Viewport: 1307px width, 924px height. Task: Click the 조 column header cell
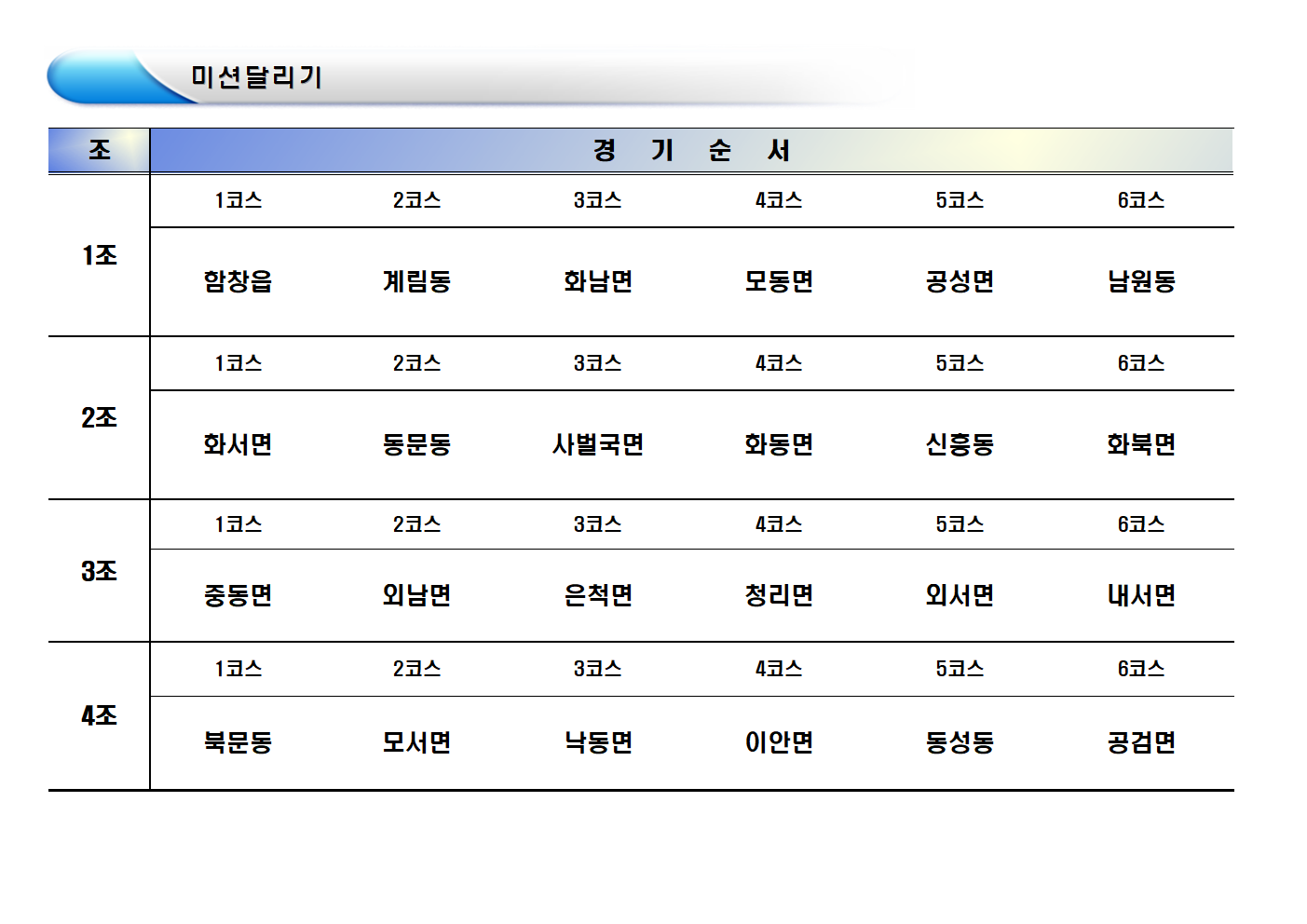pyautogui.click(x=99, y=150)
